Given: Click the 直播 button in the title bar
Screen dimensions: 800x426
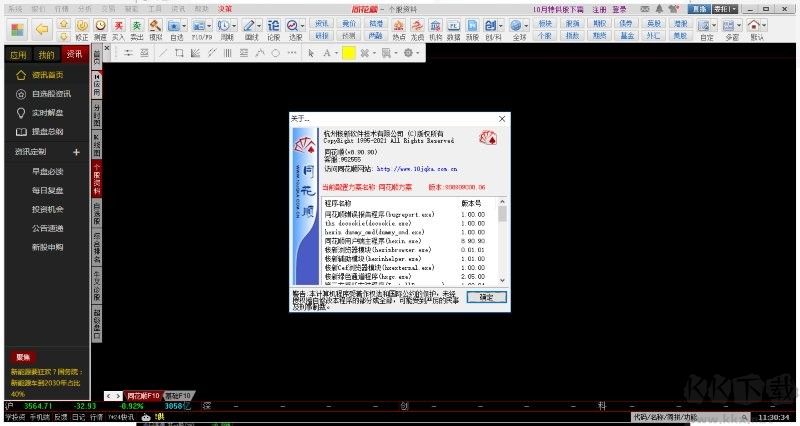Looking at the screenshot, I should pos(699,9).
